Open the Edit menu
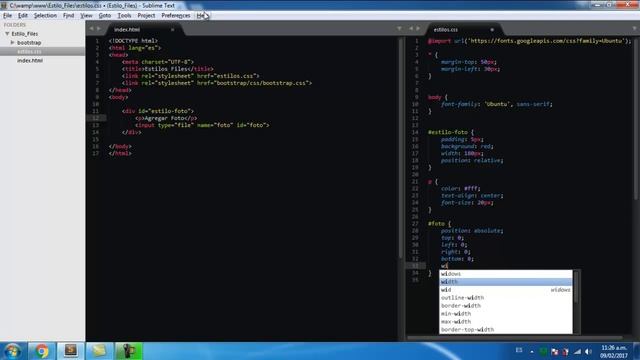The height and width of the screenshot is (360, 640). [22, 16]
